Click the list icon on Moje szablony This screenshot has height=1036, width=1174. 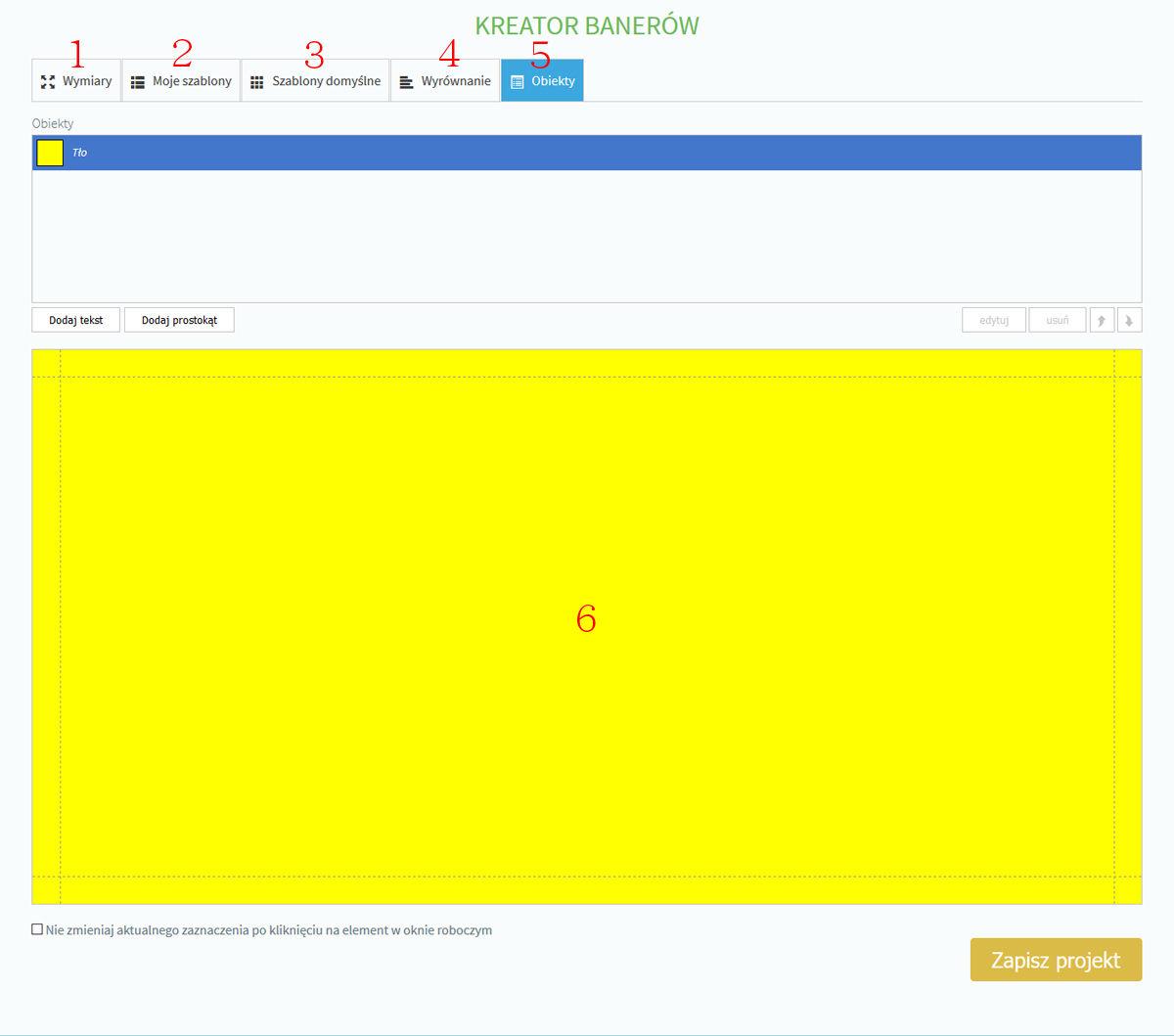(x=138, y=82)
